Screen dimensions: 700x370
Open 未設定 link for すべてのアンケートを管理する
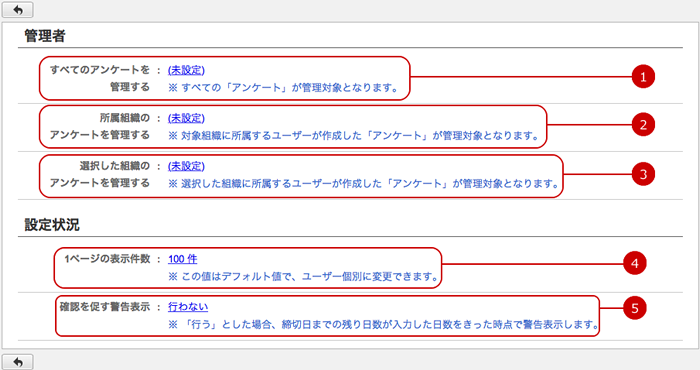coord(186,71)
